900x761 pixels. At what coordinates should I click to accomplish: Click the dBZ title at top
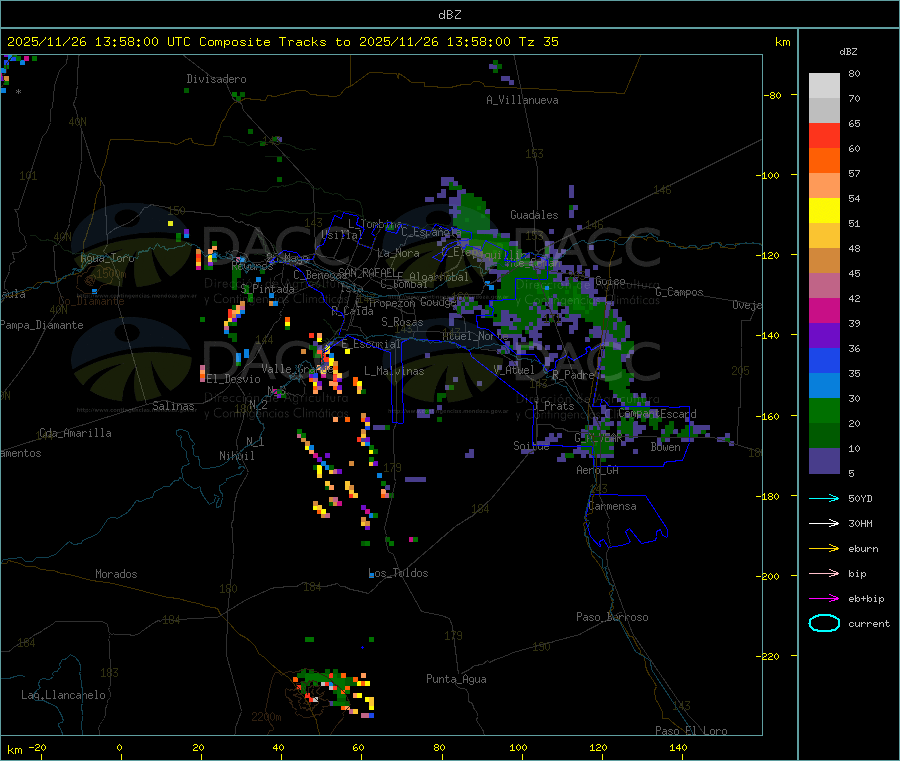pyautogui.click(x=449, y=15)
